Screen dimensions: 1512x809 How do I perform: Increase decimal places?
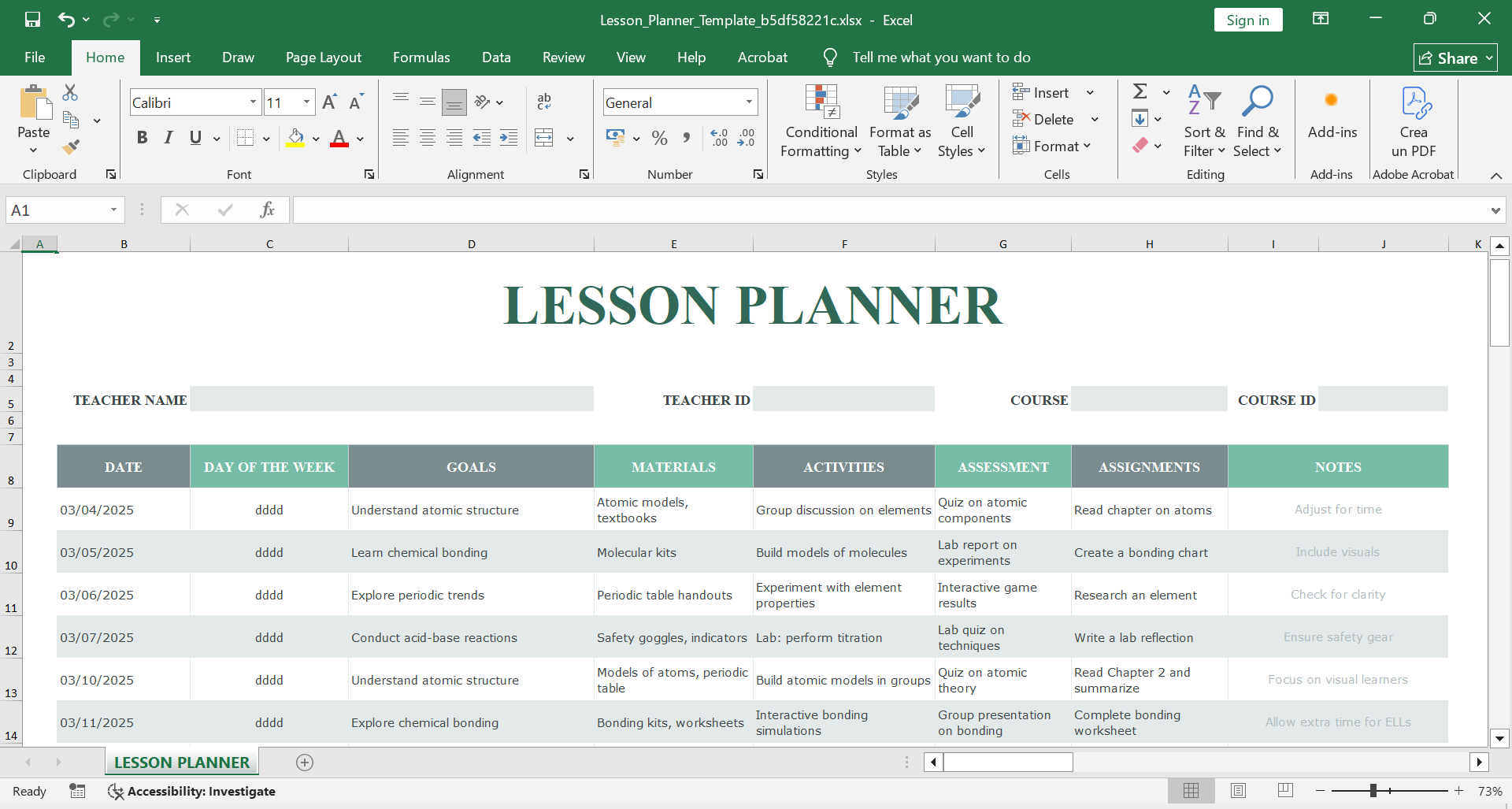tap(719, 138)
